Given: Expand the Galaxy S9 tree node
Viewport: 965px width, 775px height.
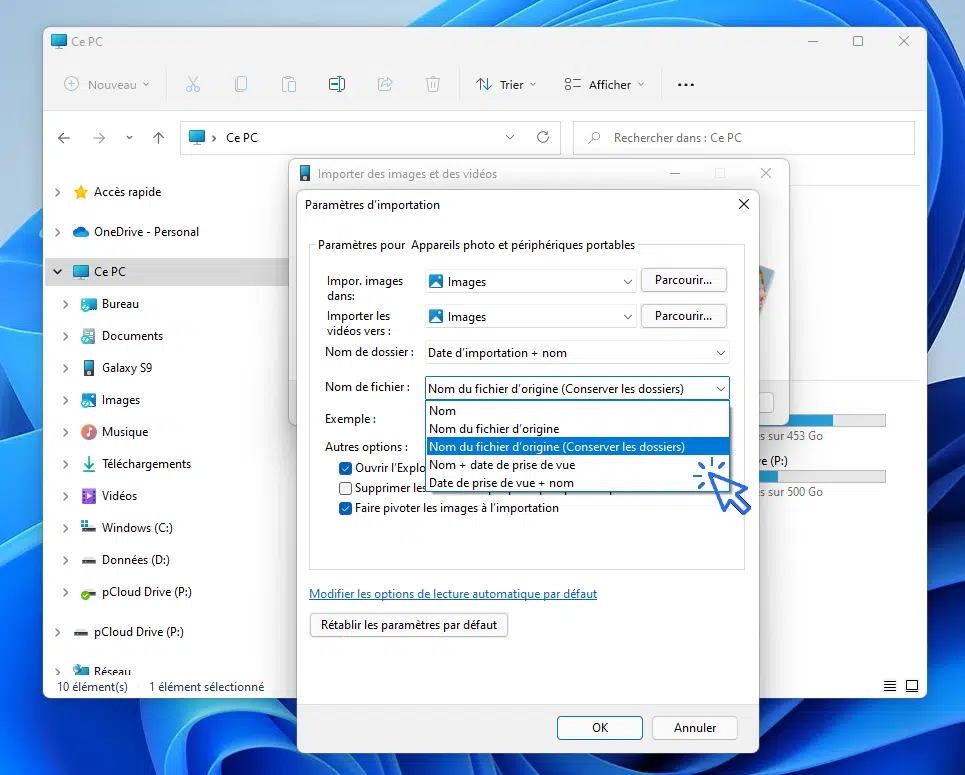Looking at the screenshot, I should point(66,368).
